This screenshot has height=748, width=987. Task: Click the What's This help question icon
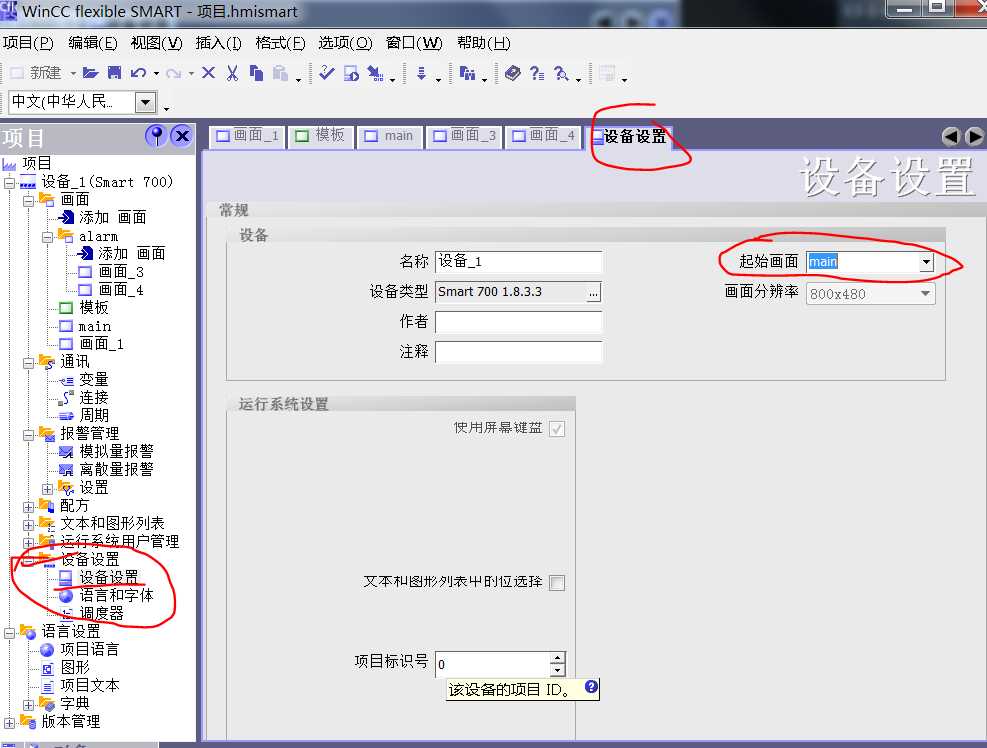click(537, 74)
